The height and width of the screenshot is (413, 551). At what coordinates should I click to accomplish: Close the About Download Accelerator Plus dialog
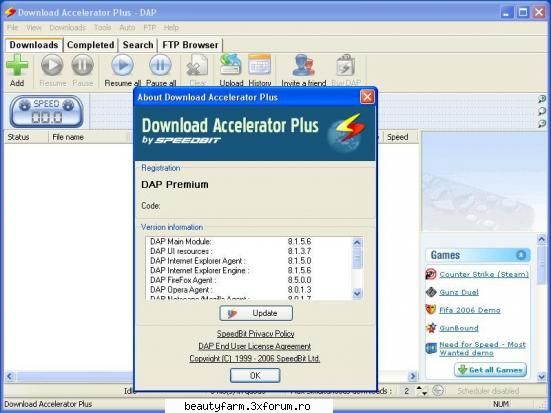point(367,97)
